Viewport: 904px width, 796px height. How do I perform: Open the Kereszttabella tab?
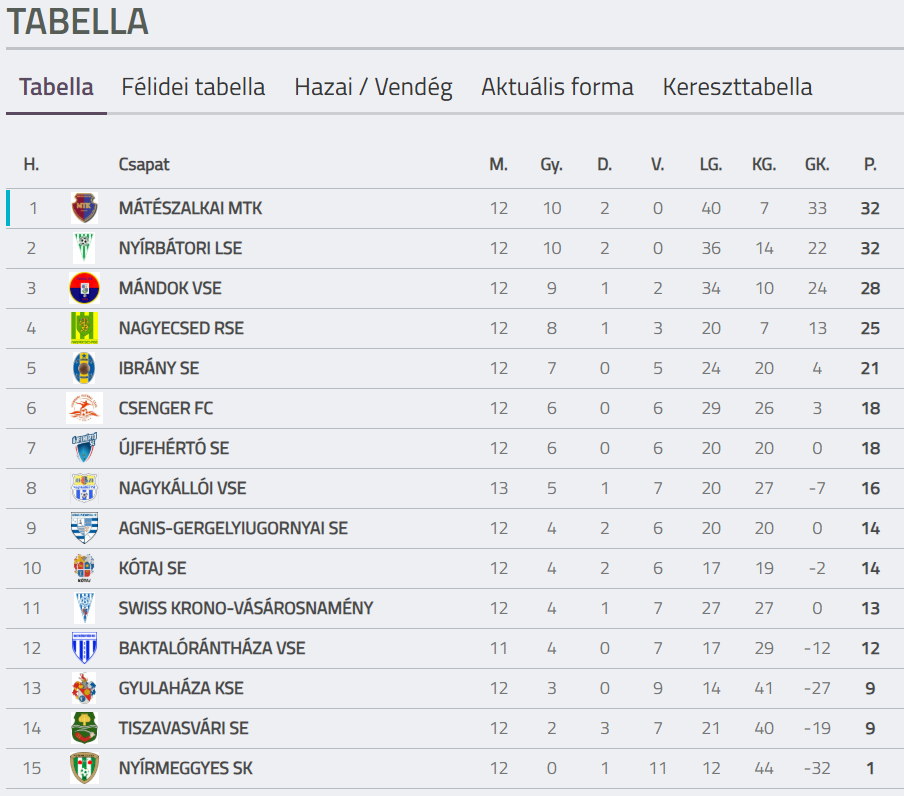(737, 87)
